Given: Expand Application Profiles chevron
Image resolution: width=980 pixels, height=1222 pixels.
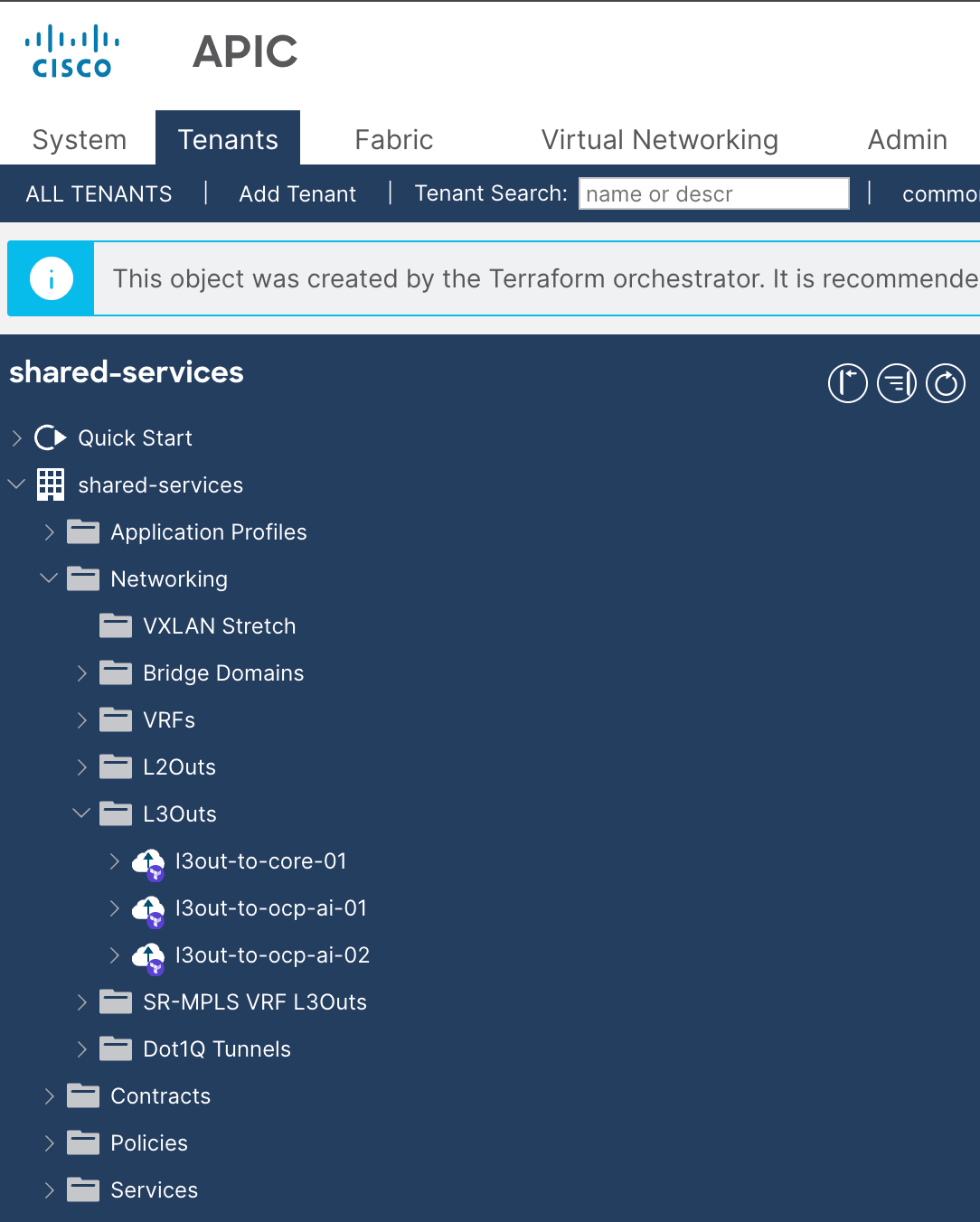Looking at the screenshot, I should click(50, 532).
